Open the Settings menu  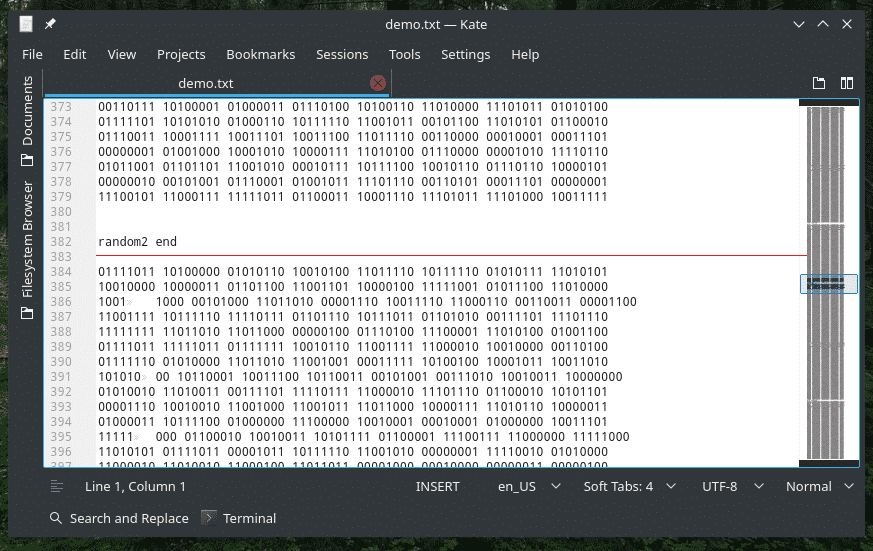465,55
